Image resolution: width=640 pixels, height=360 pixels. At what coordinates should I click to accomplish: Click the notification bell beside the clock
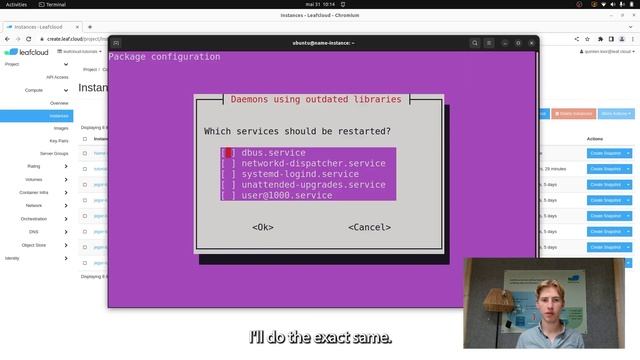click(x=343, y=4)
